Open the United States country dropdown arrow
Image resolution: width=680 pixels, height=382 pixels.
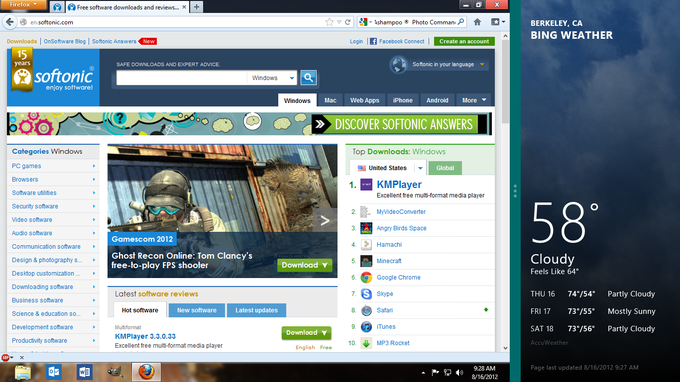[420, 168]
